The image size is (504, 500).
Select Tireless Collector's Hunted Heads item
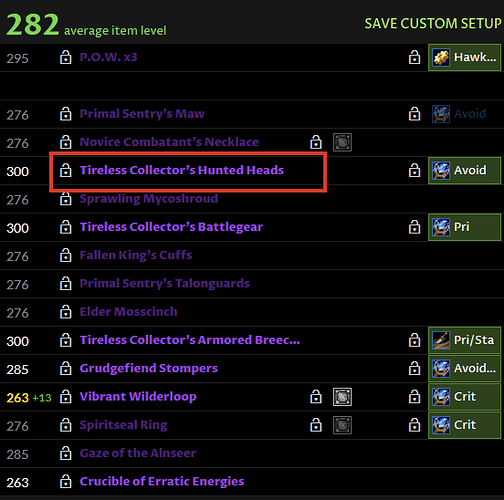pyautogui.click(x=182, y=170)
